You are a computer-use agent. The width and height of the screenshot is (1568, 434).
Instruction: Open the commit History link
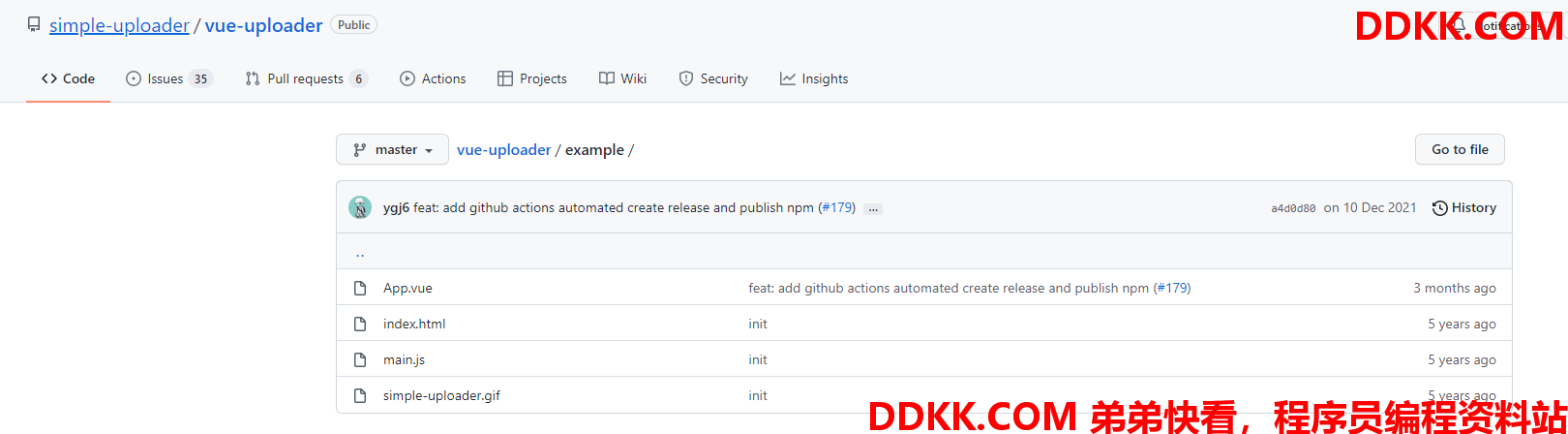point(1464,207)
